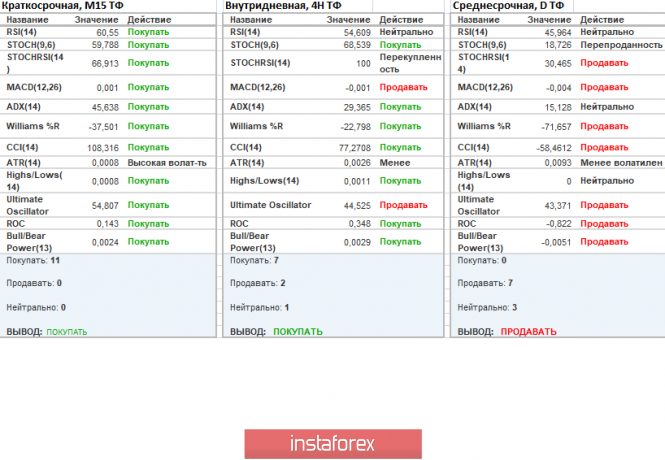Click Bull/Bear Power value -0,0051

pyautogui.click(x=556, y=242)
